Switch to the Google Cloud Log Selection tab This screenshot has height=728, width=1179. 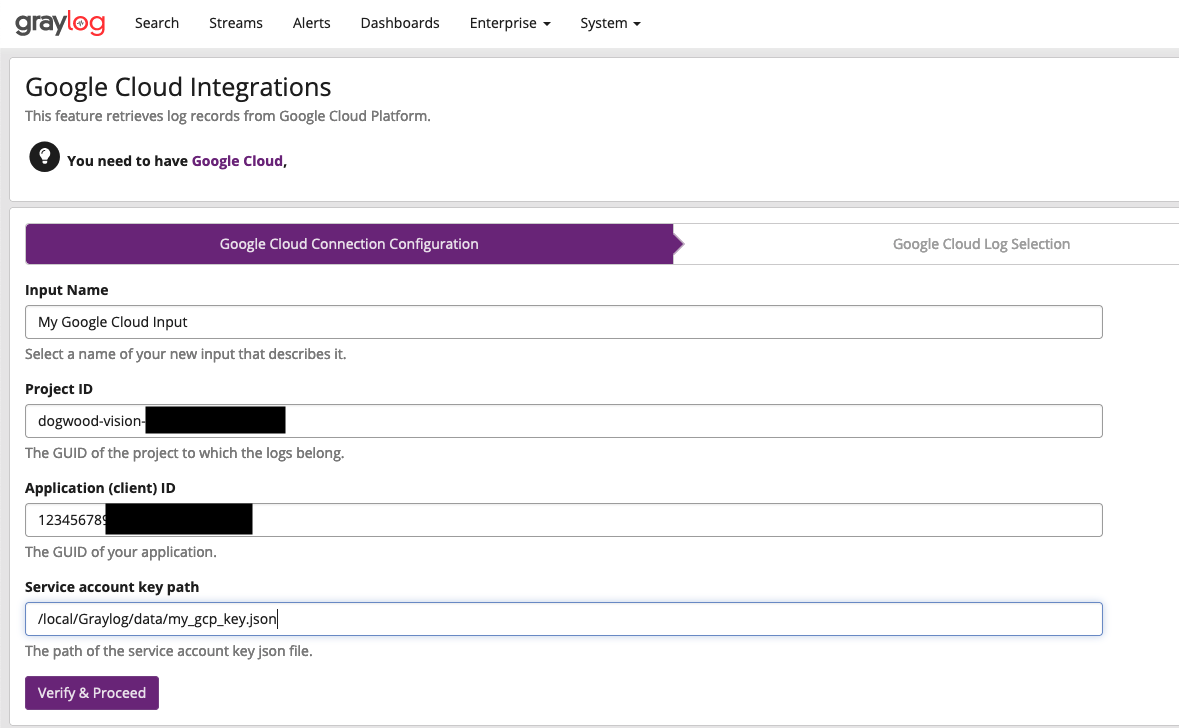[x=981, y=243]
